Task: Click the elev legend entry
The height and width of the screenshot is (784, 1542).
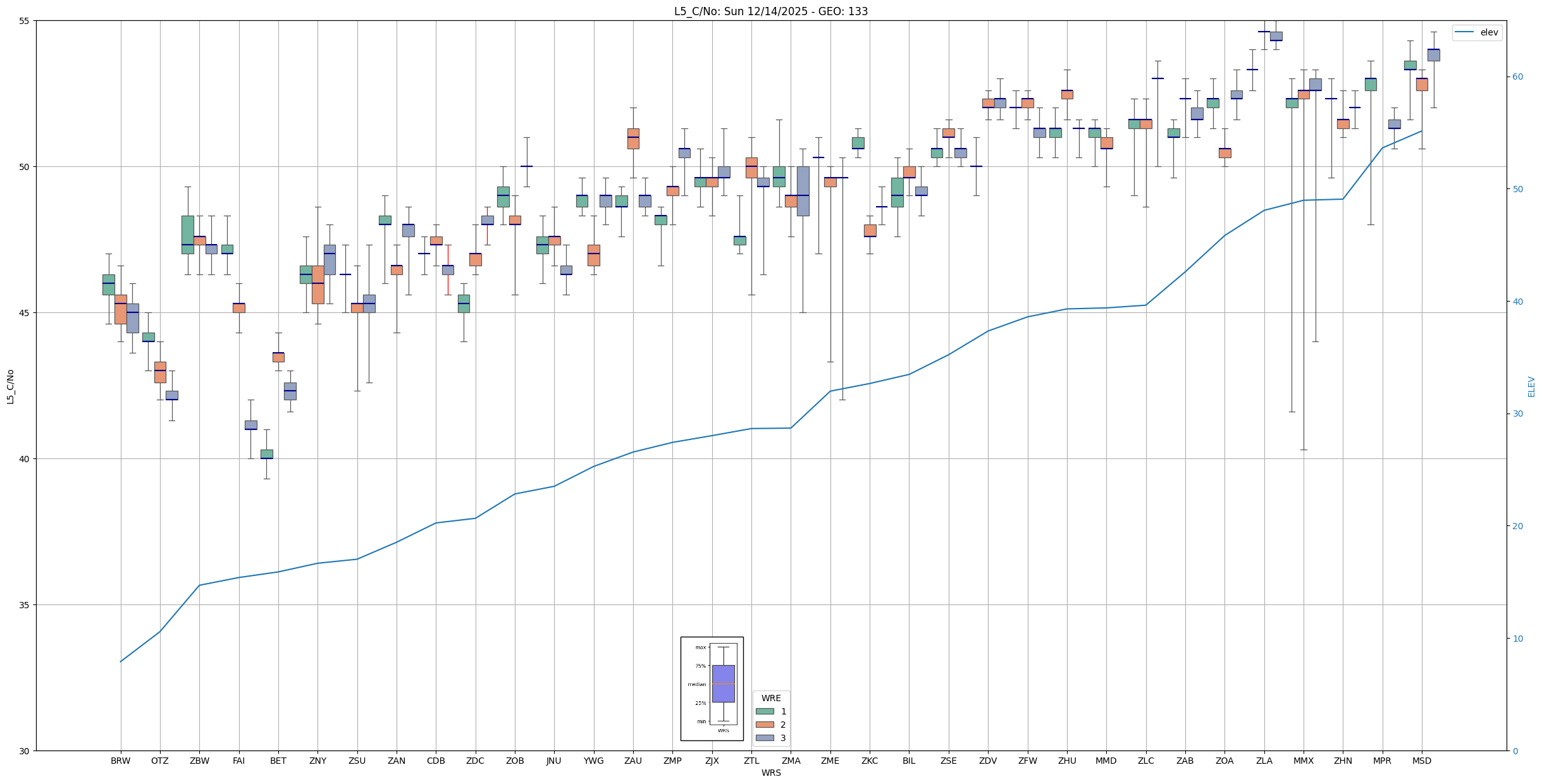Action: point(1489,32)
